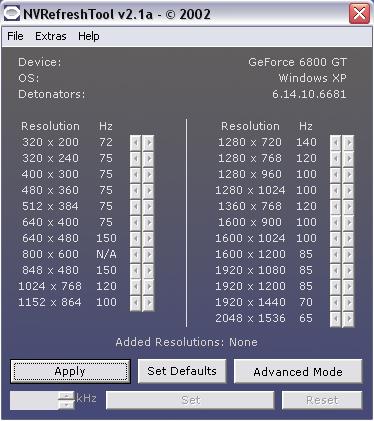374x421 pixels.
Task: Raise refresh rate of 1600 x 900
Action: point(348,223)
